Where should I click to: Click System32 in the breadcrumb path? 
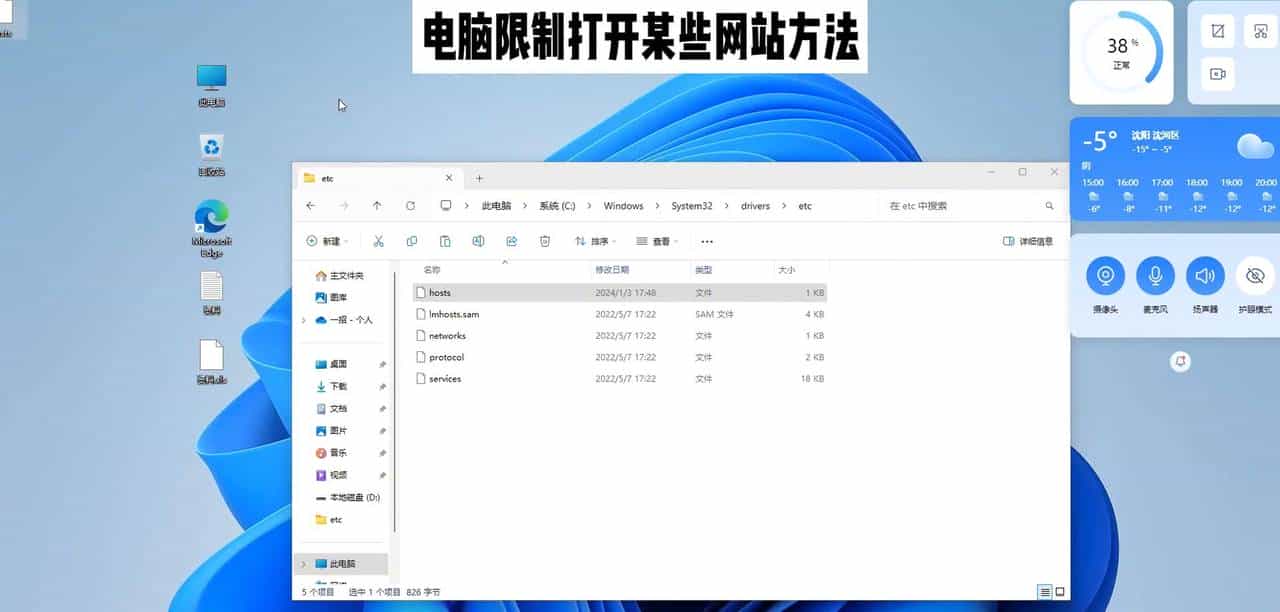[x=692, y=205]
